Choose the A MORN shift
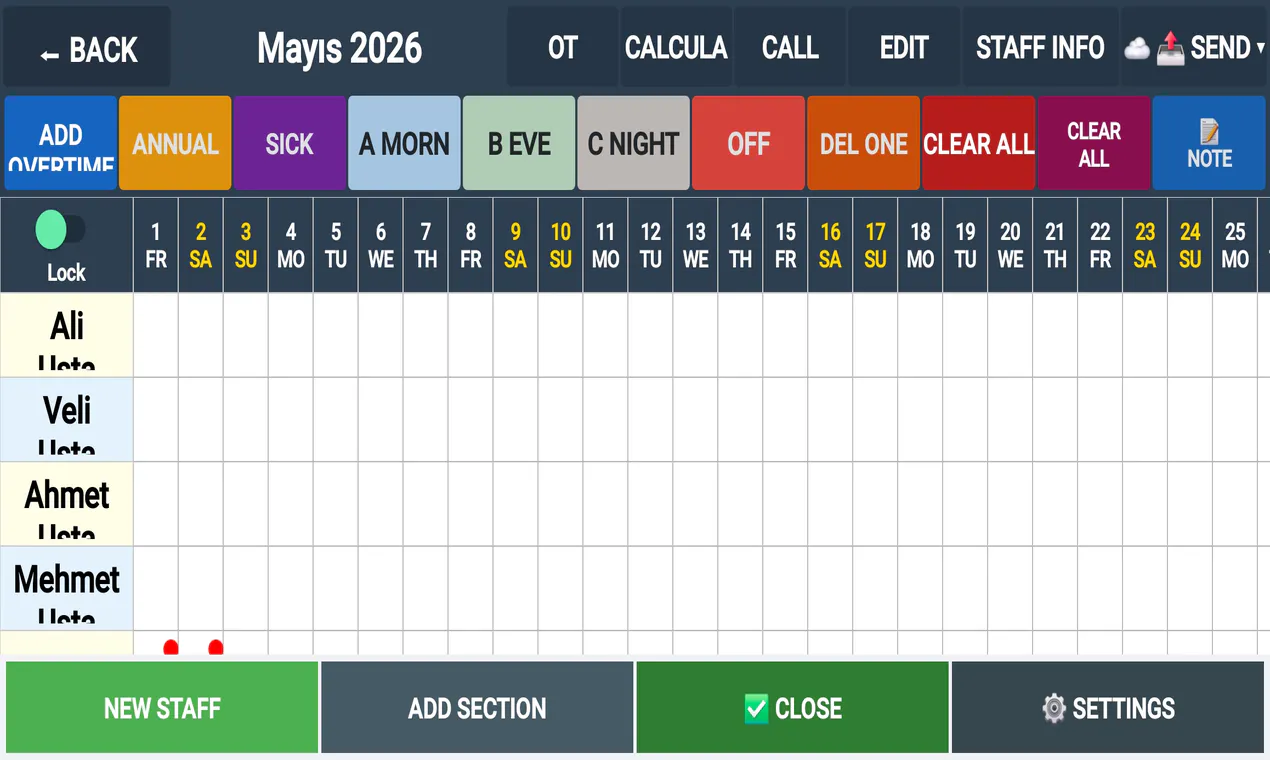 (x=404, y=143)
